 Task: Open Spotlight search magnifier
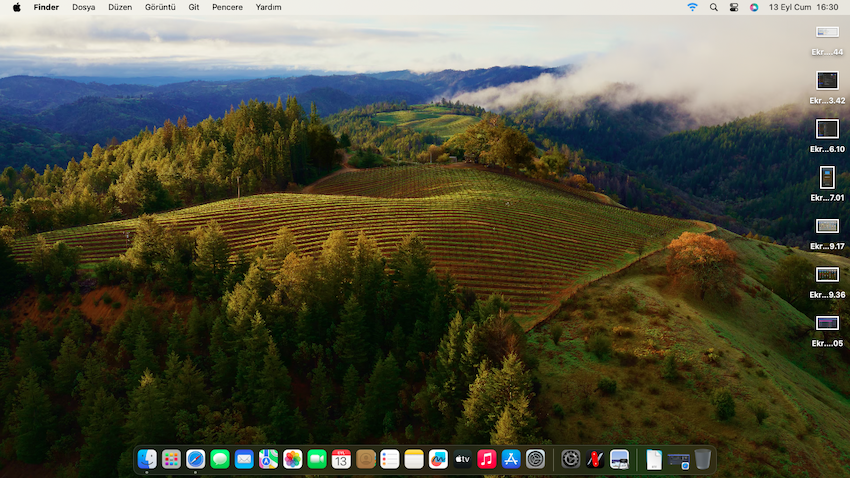pos(714,7)
